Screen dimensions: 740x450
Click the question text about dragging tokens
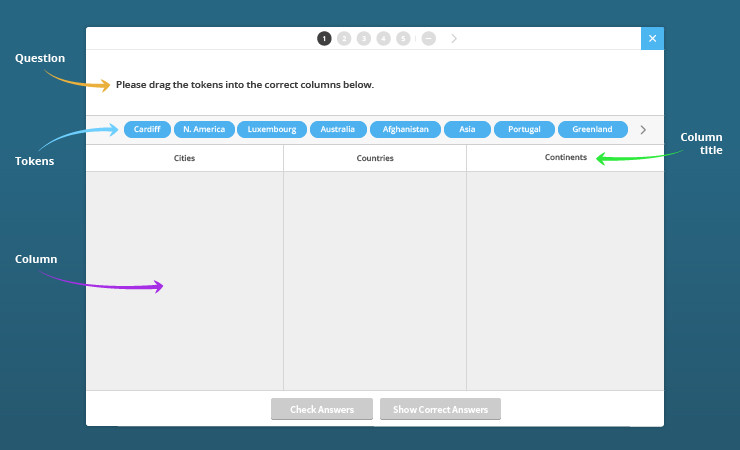pyautogui.click(x=245, y=85)
